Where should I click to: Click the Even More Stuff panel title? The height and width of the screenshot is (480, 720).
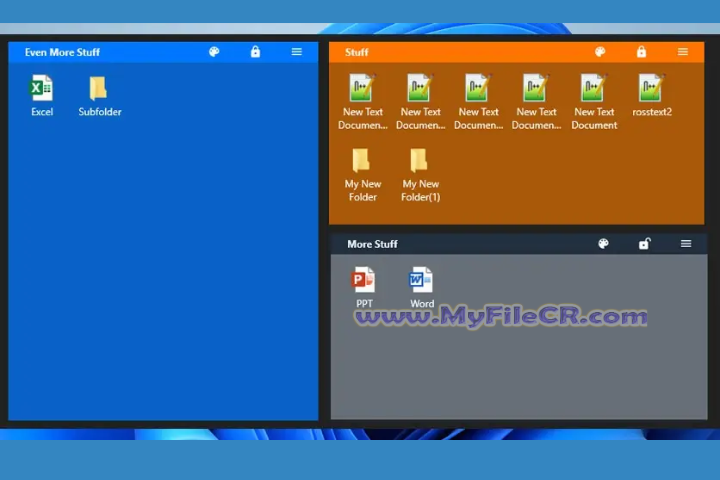pyautogui.click(x=62, y=52)
